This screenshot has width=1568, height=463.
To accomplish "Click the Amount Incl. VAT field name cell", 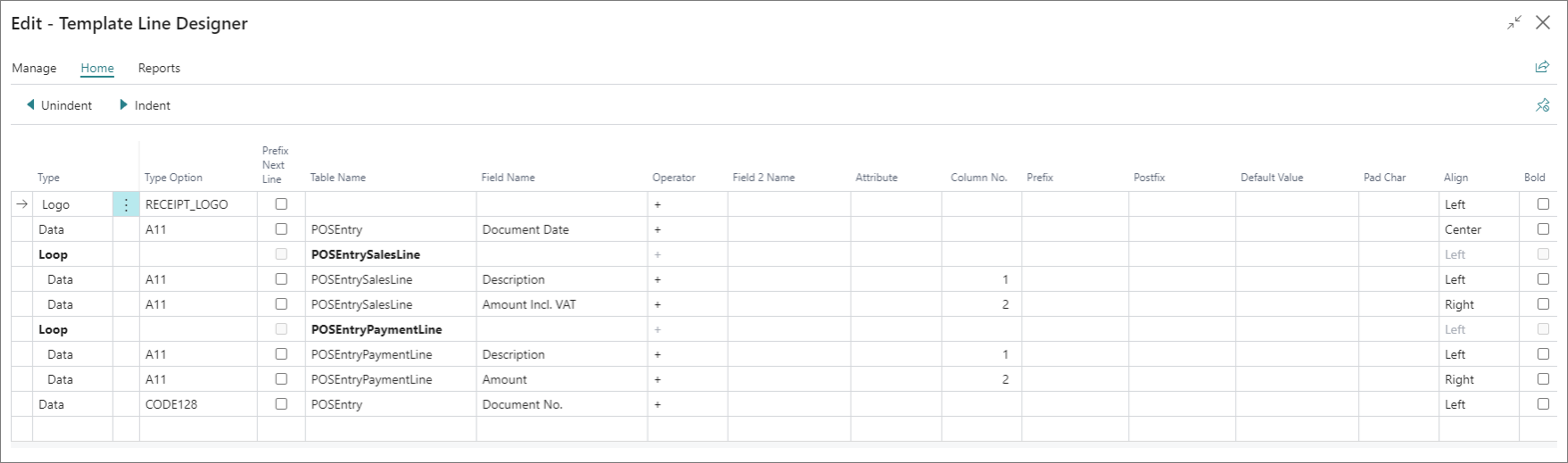I will 562,304.
